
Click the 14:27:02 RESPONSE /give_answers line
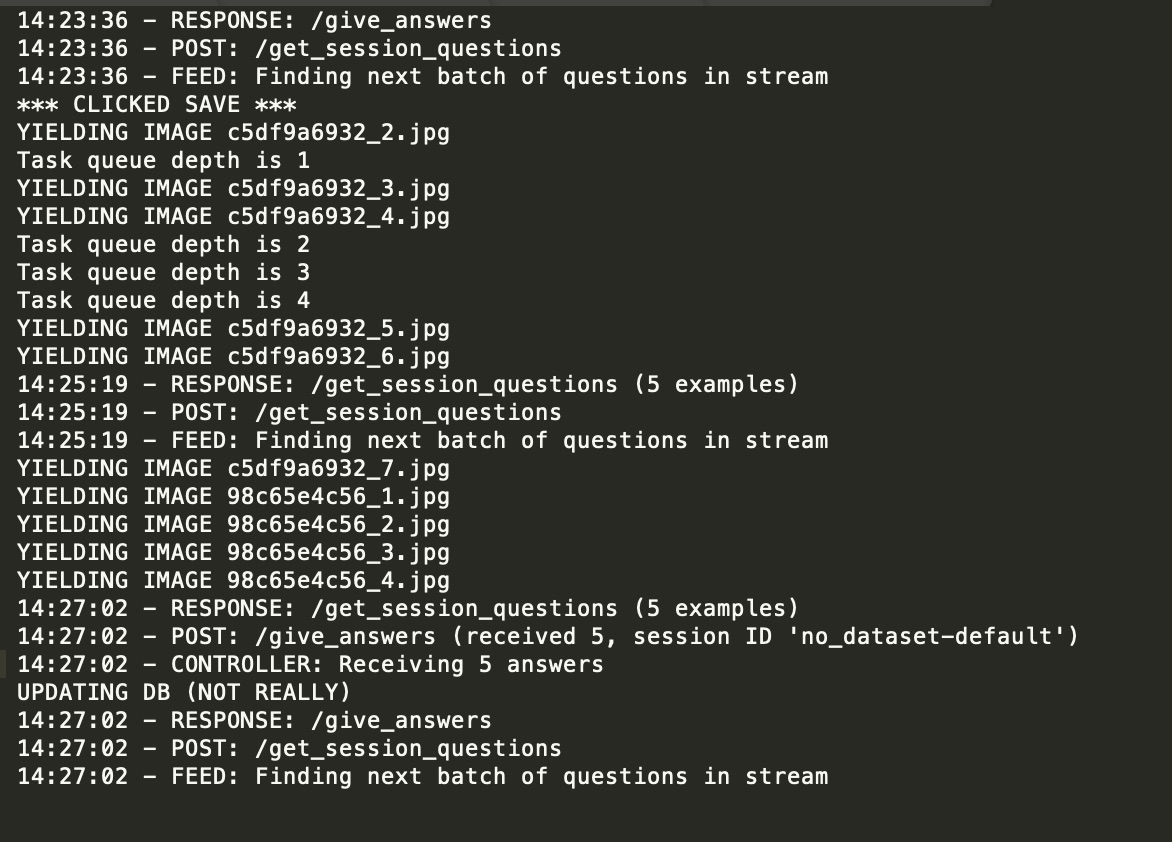click(x=254, y=721)
